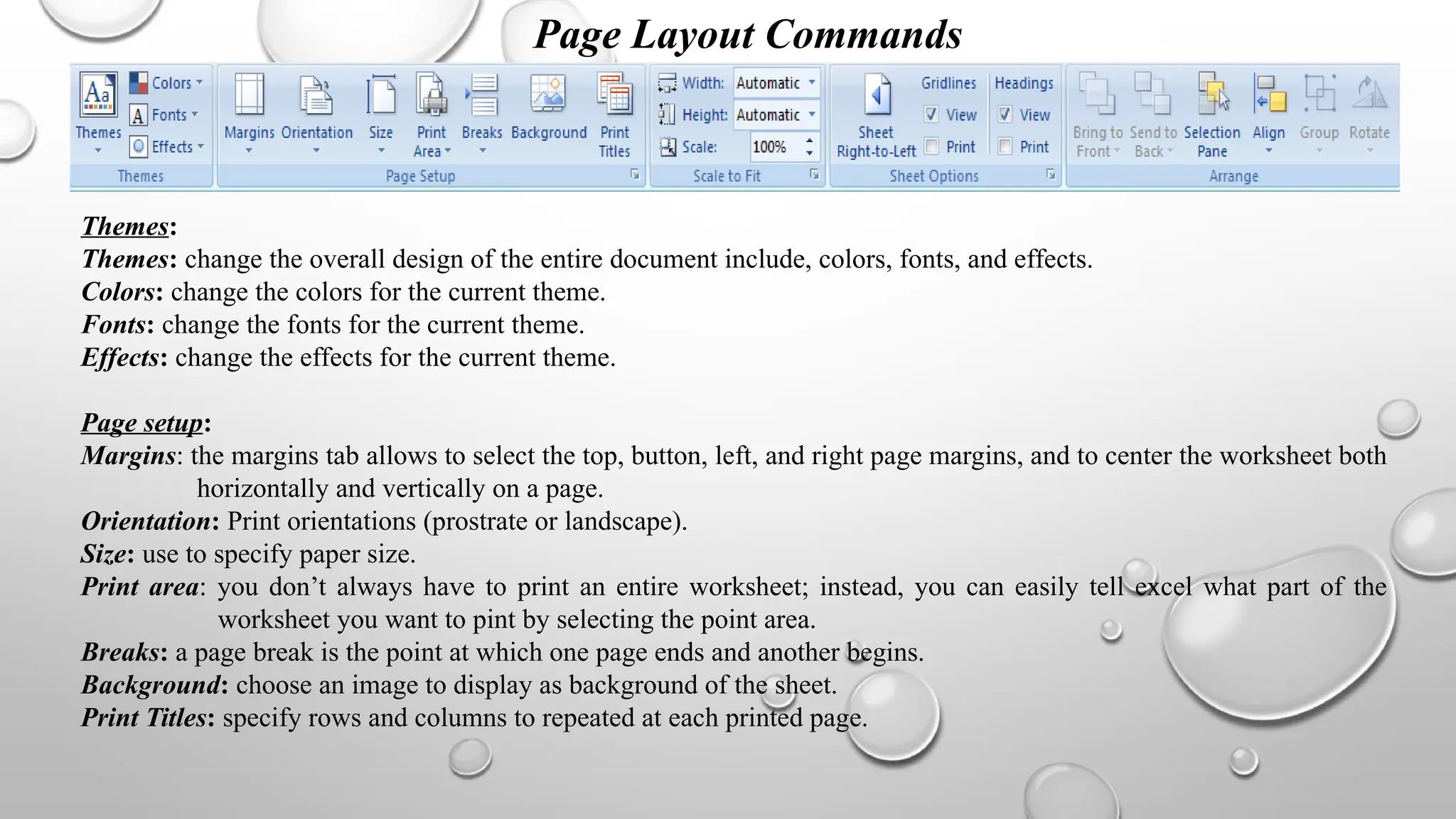Expand the Effects dropdown arrow
Screen dimensions: 1456x819
(200, 146)
